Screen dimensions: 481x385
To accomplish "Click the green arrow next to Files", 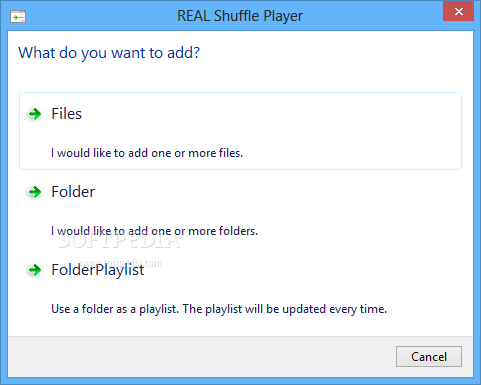I will [34, 114].
